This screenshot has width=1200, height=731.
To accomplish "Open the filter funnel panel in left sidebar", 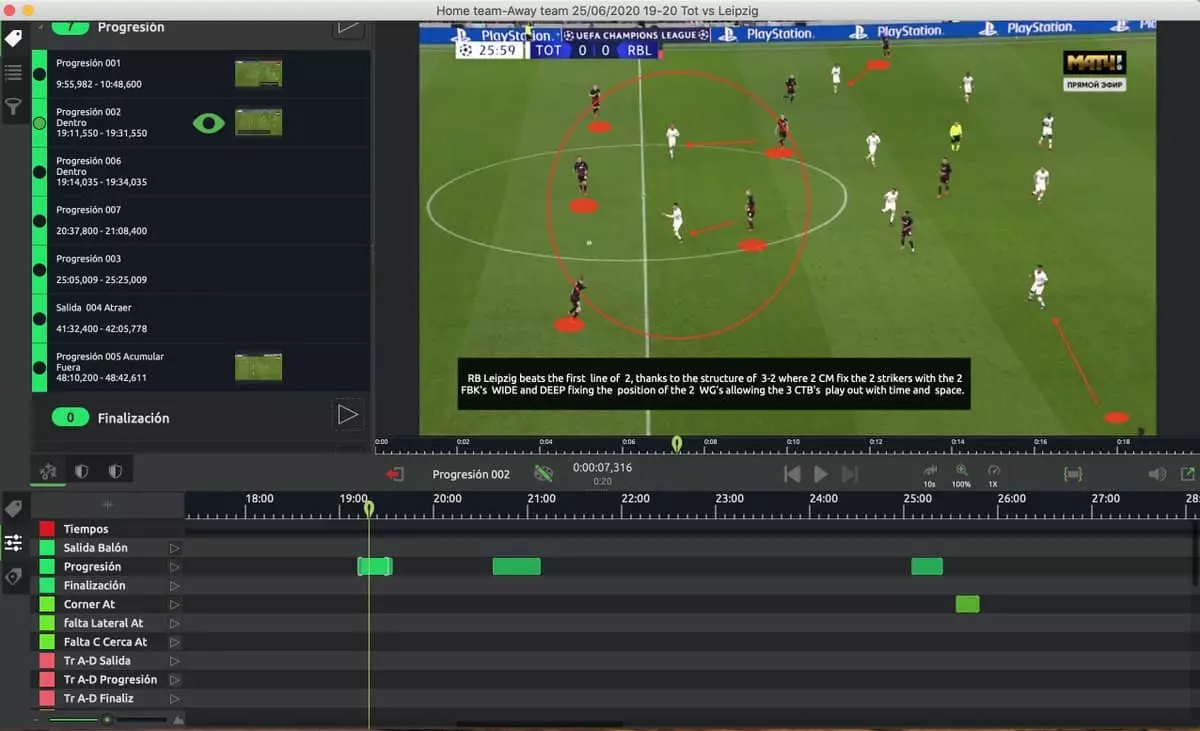I will [x=13, y=106].
